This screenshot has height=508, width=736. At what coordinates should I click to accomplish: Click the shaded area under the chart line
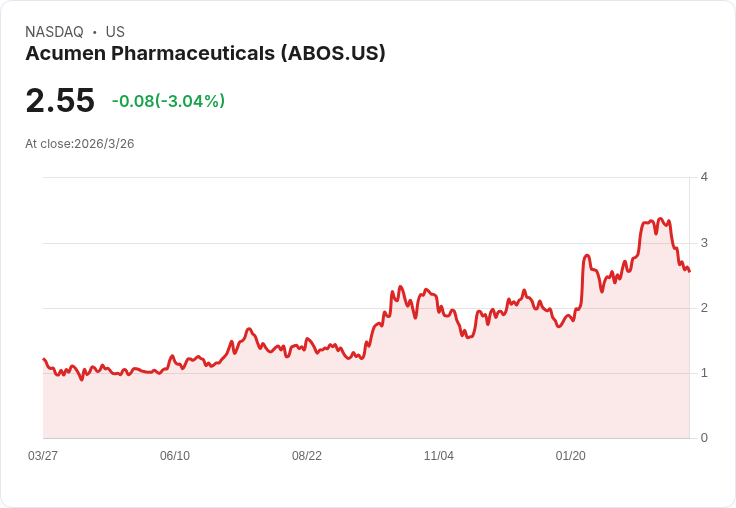tap(400, 400)
